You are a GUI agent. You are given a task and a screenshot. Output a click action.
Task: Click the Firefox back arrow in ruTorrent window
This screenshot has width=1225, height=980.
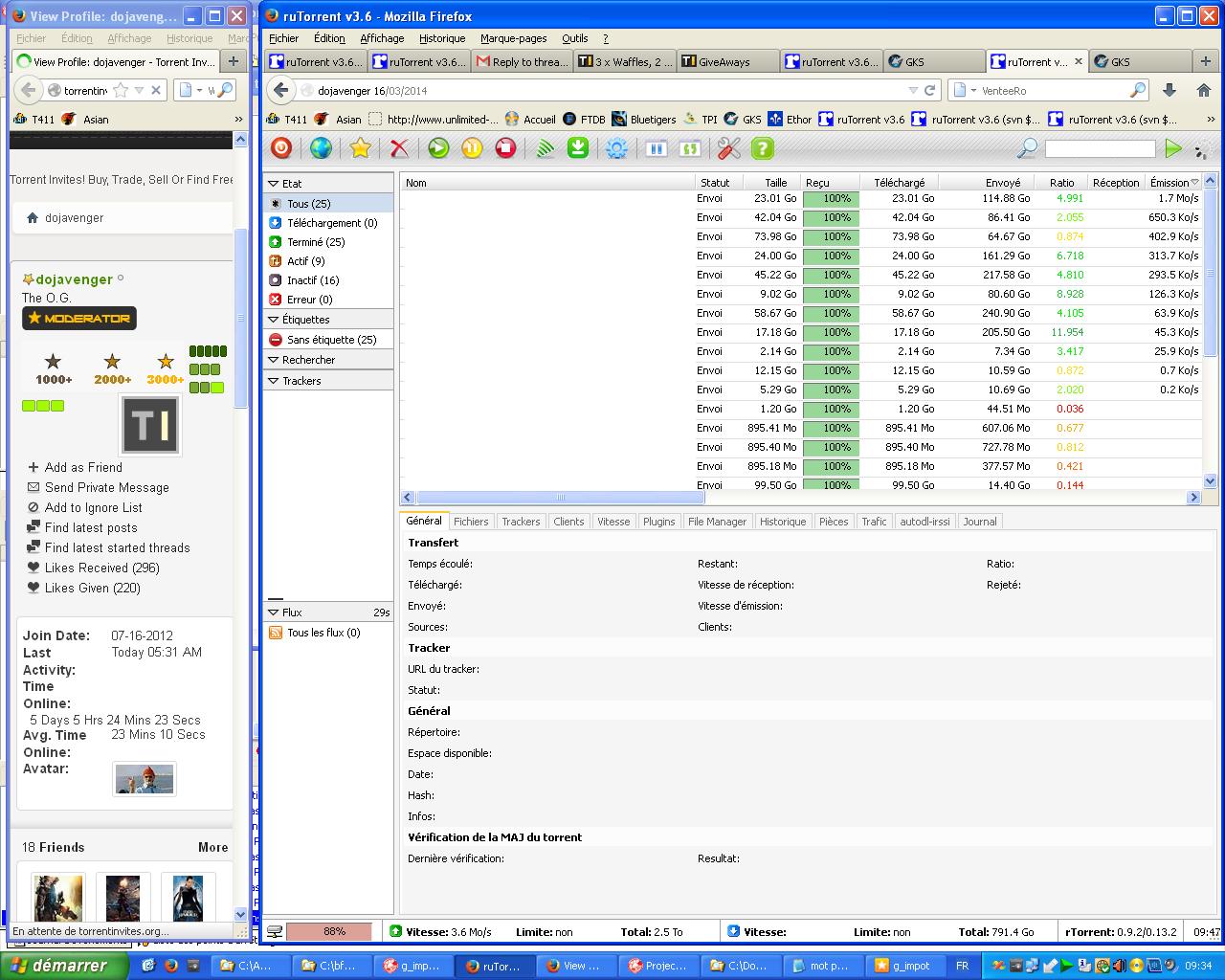pos(280,90)
